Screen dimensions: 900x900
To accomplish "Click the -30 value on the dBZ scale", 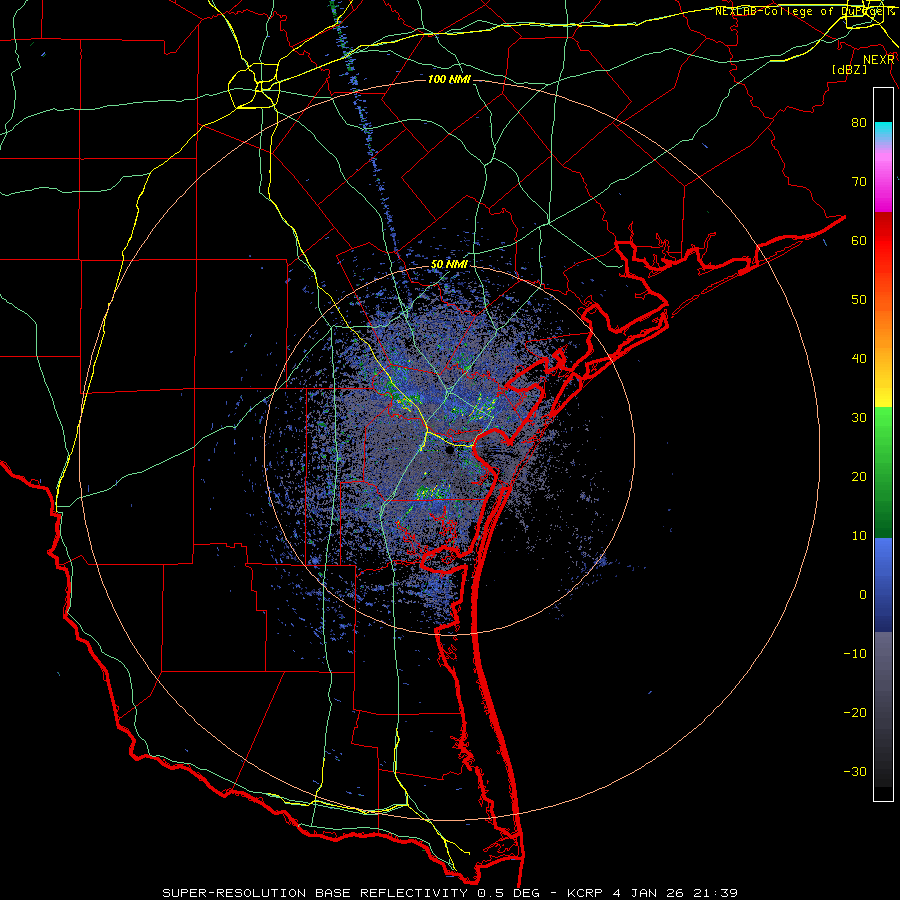I will 855,771.
